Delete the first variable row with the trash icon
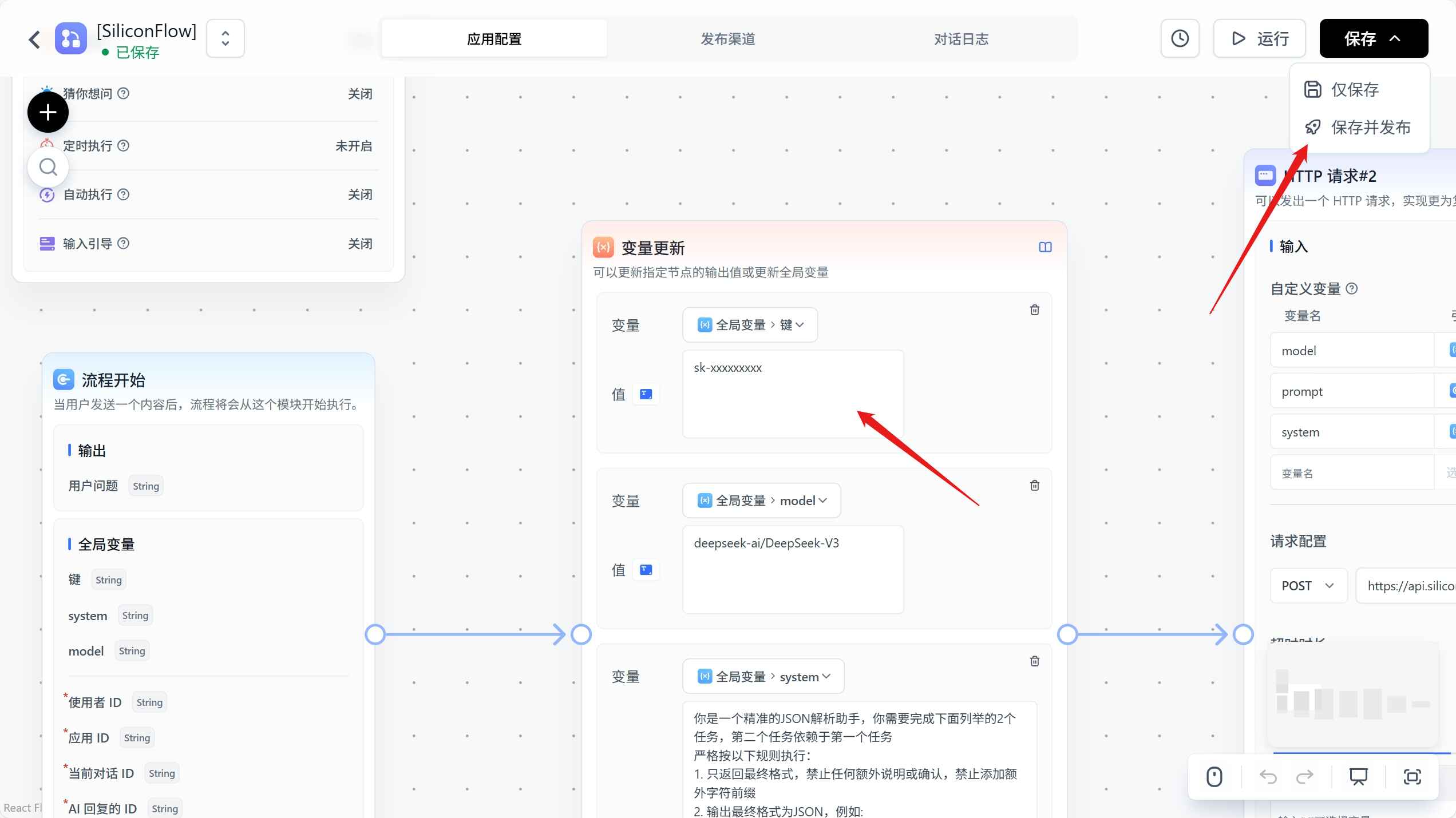Screen dimensions: 1456x818 [1034, 309]
